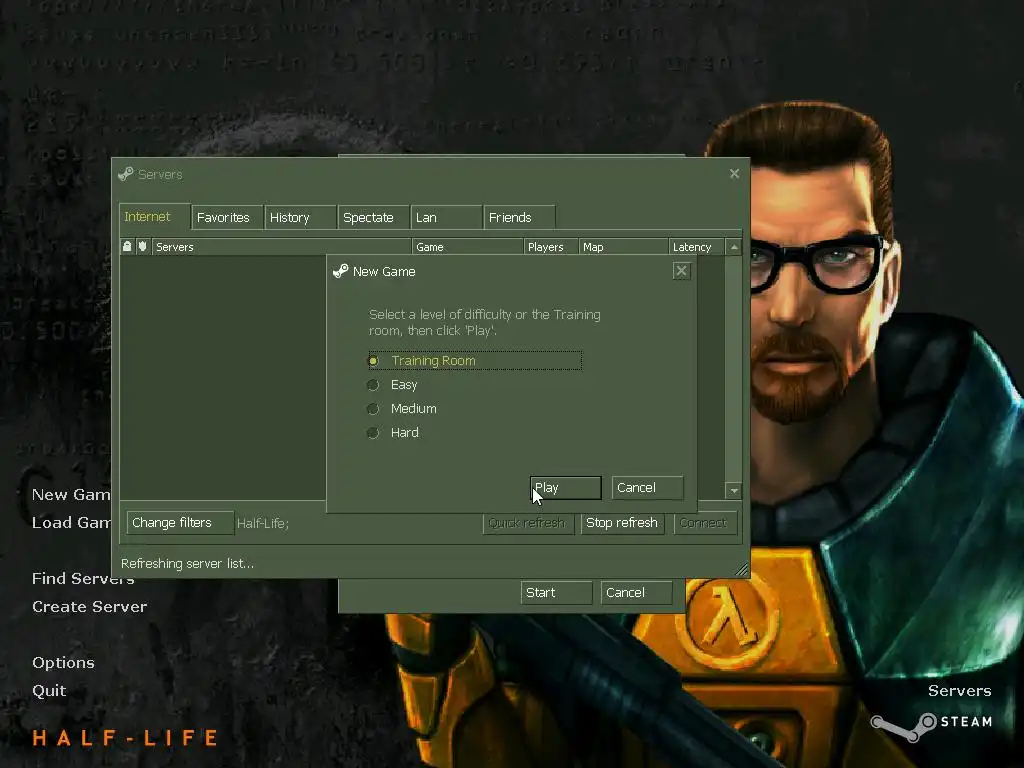Open Create Server from main menu
The width and height of the screenshot is (1024, 768).
point(89,607)
